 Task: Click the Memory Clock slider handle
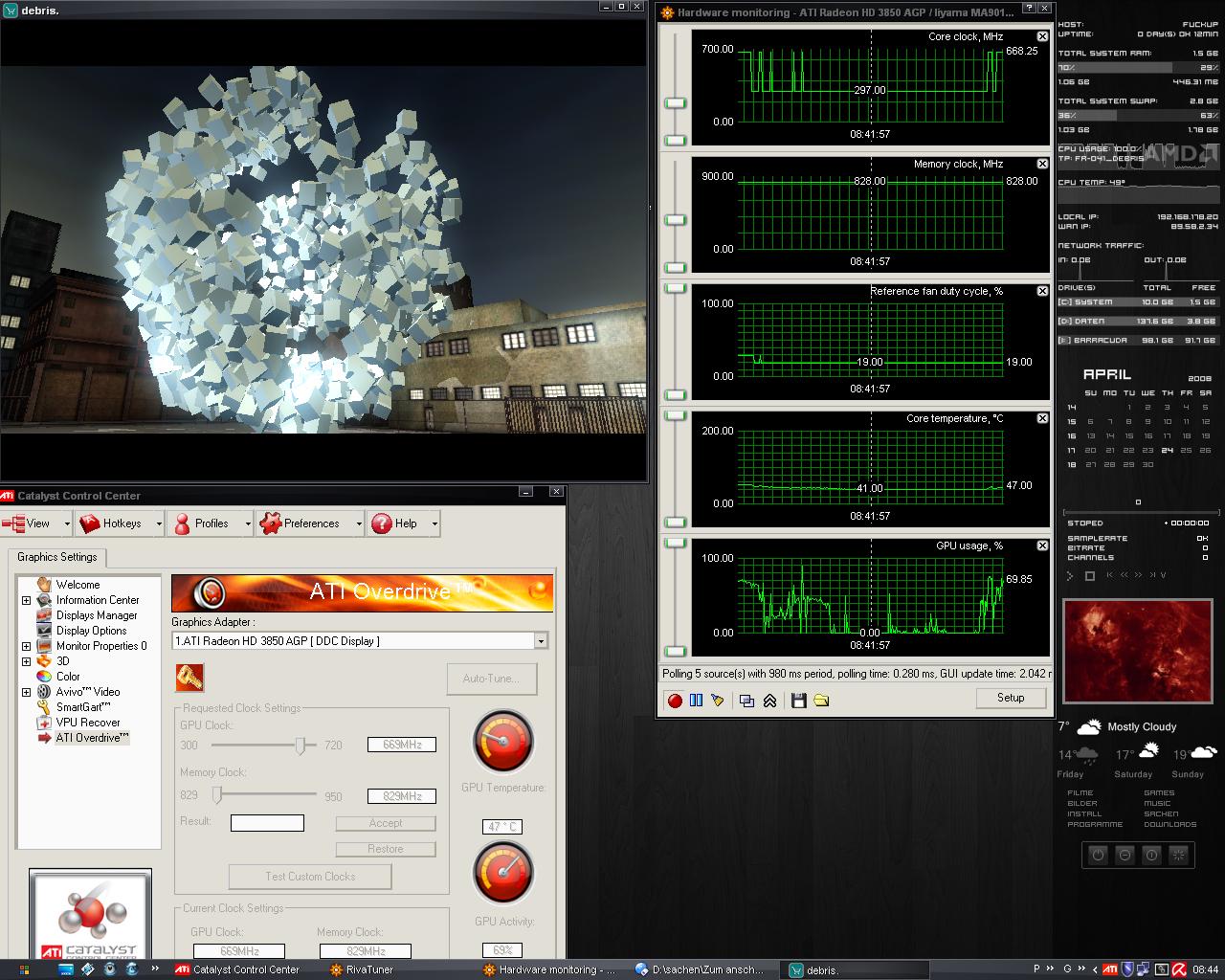[217, 794]
